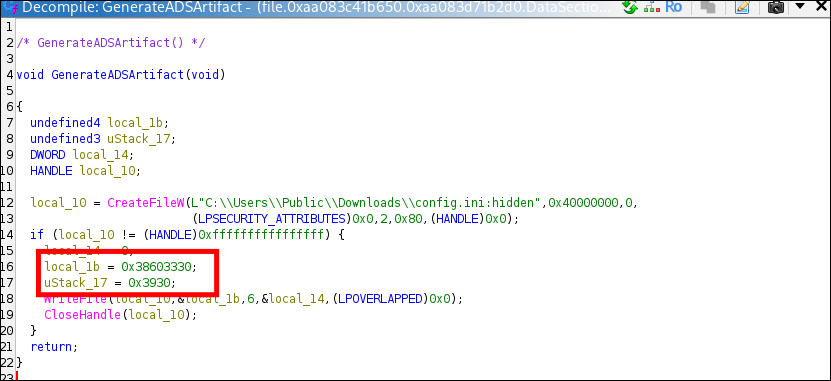Click the CreateFileW function call
This screenshot has width=831, height=381.
point(145,203)
